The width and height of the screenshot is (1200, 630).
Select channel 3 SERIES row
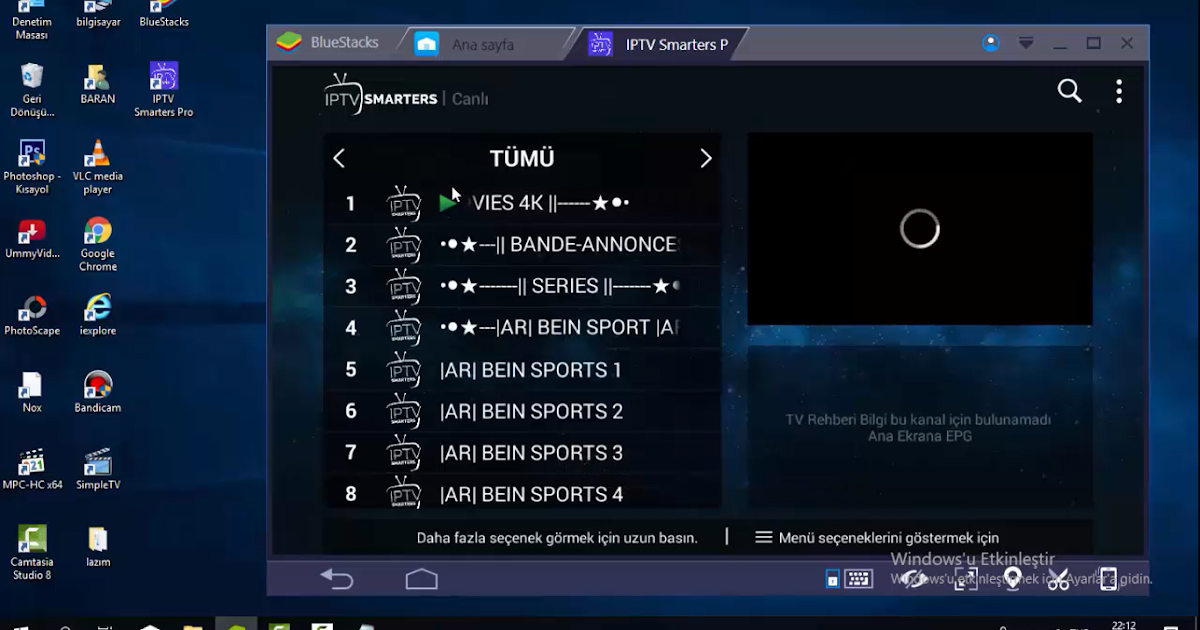tap(522, 286)
